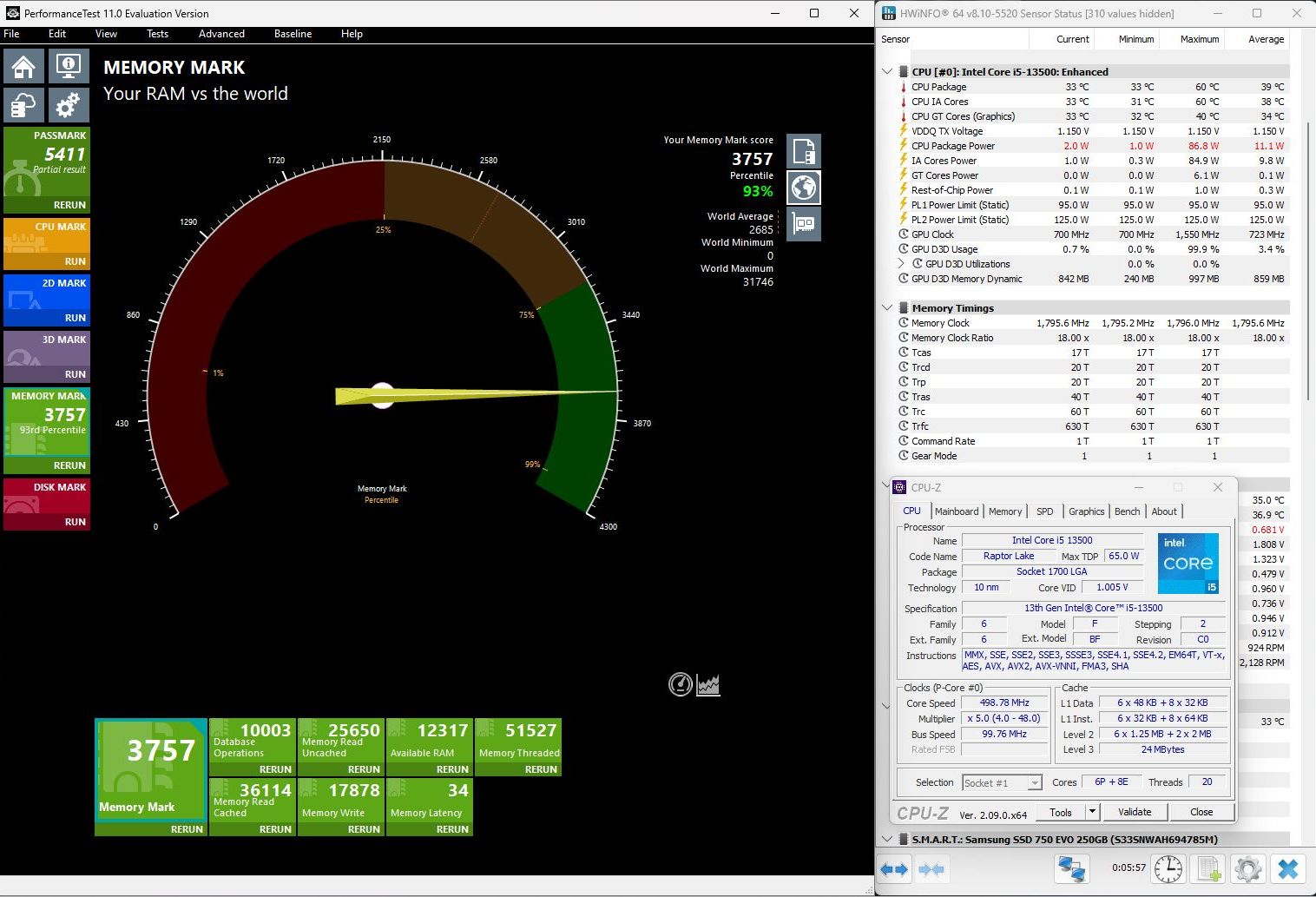Switch to Mainboard tab in CPU-Z
This screenshot has width=1316, height=897.
[957, 511]
